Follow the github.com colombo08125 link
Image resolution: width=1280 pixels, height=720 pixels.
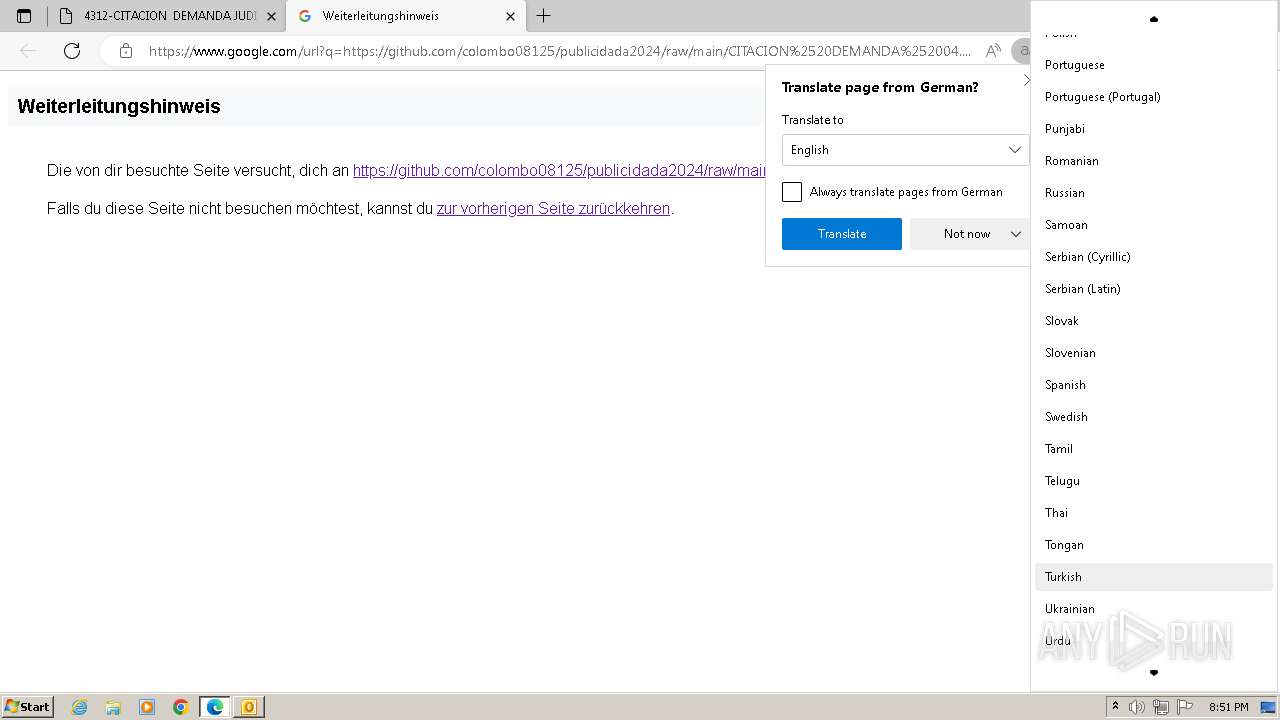coord(559,171)
